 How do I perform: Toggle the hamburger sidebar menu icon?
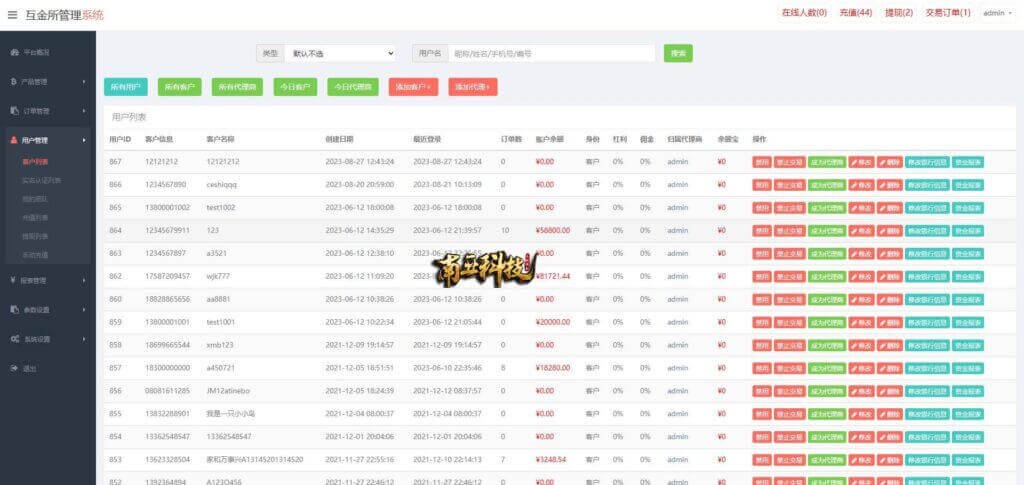point(13,14)
